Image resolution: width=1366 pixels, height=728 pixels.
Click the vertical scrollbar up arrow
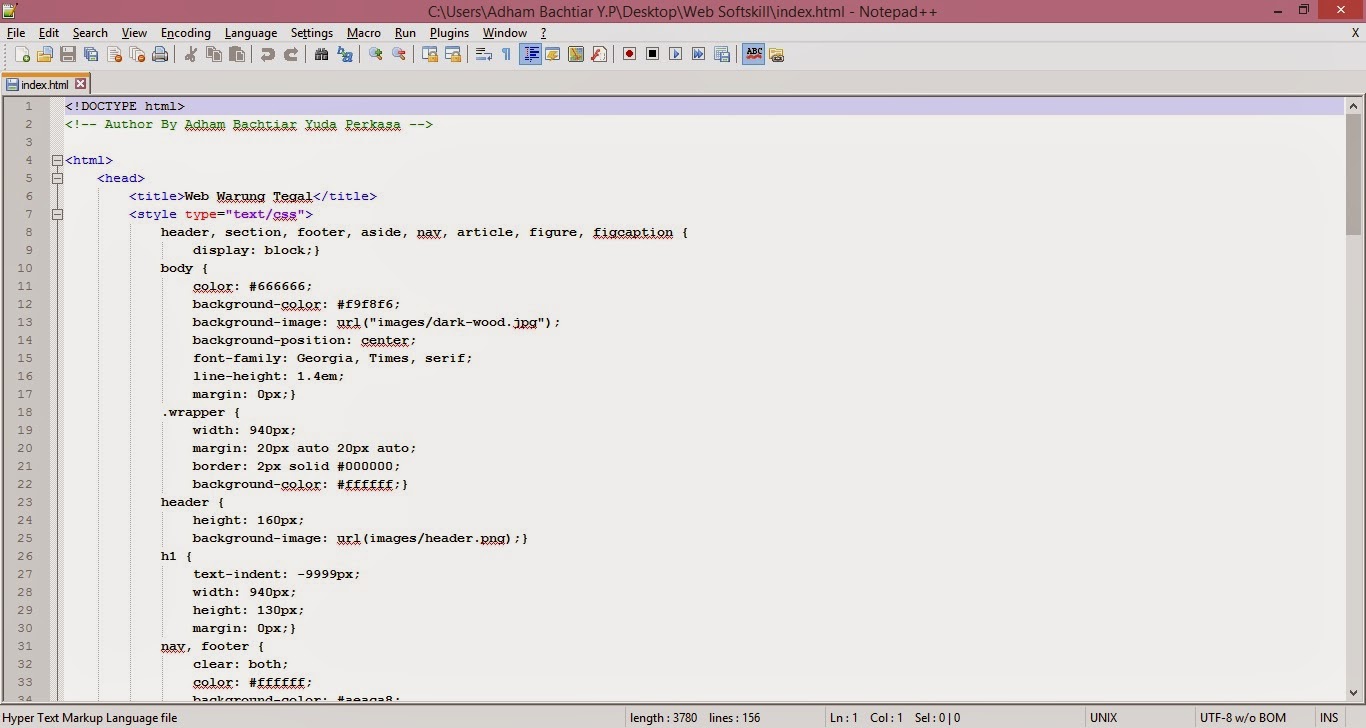pos(1354,106)
